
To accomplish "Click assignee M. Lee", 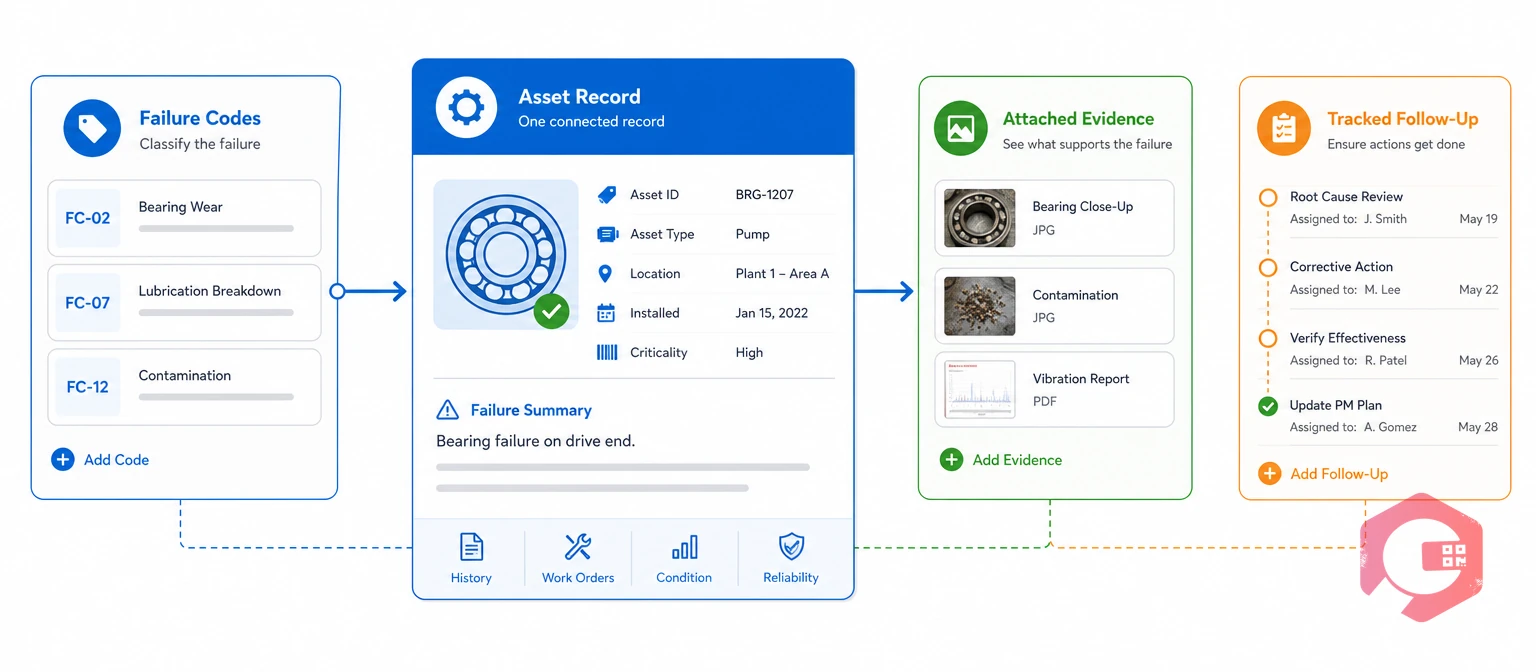I will tap(1382, 290).
